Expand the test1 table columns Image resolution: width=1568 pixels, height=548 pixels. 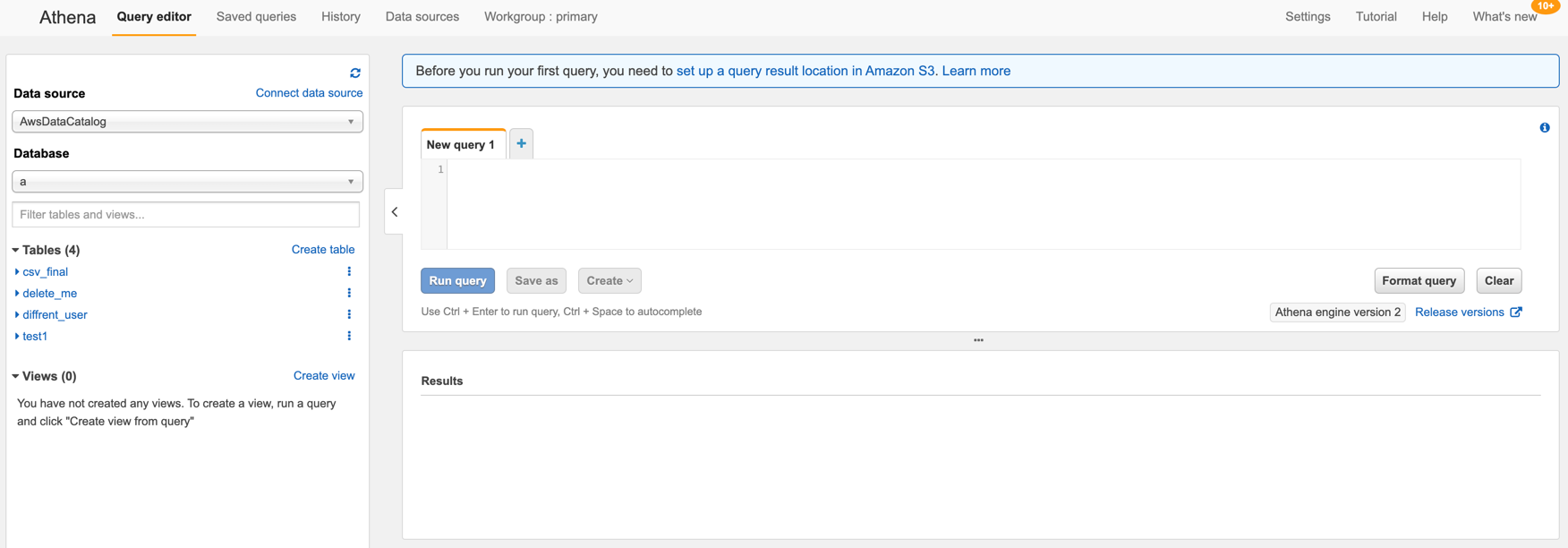17,336
